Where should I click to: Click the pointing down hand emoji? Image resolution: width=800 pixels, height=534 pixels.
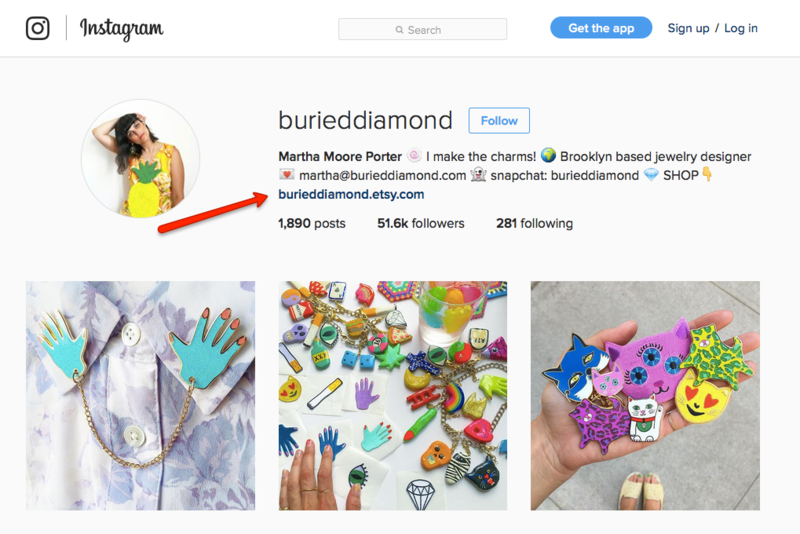coord(707,174)
